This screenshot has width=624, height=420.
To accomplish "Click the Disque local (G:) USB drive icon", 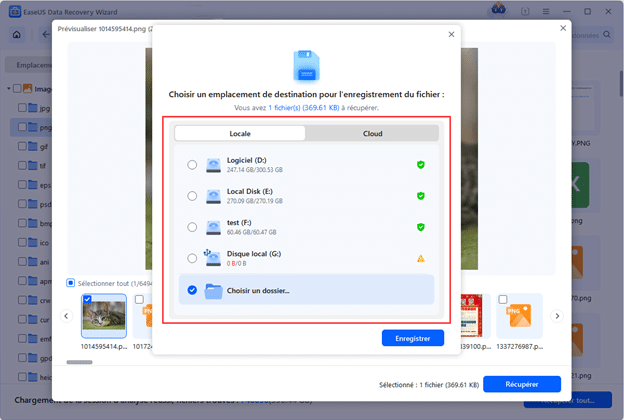I will point(213,258).
